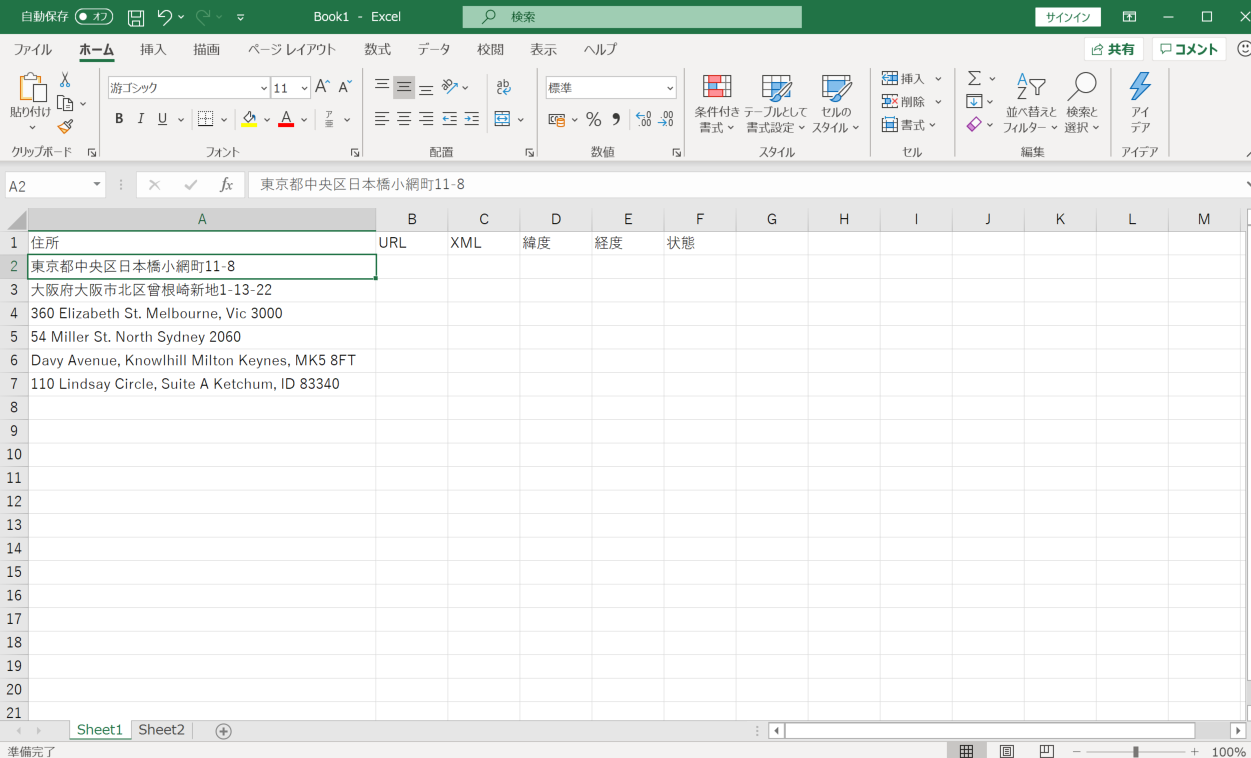This screenshot has width=1251, height=758.
Task: Click the fill color bucket
Action: click(x=249, y=119)
